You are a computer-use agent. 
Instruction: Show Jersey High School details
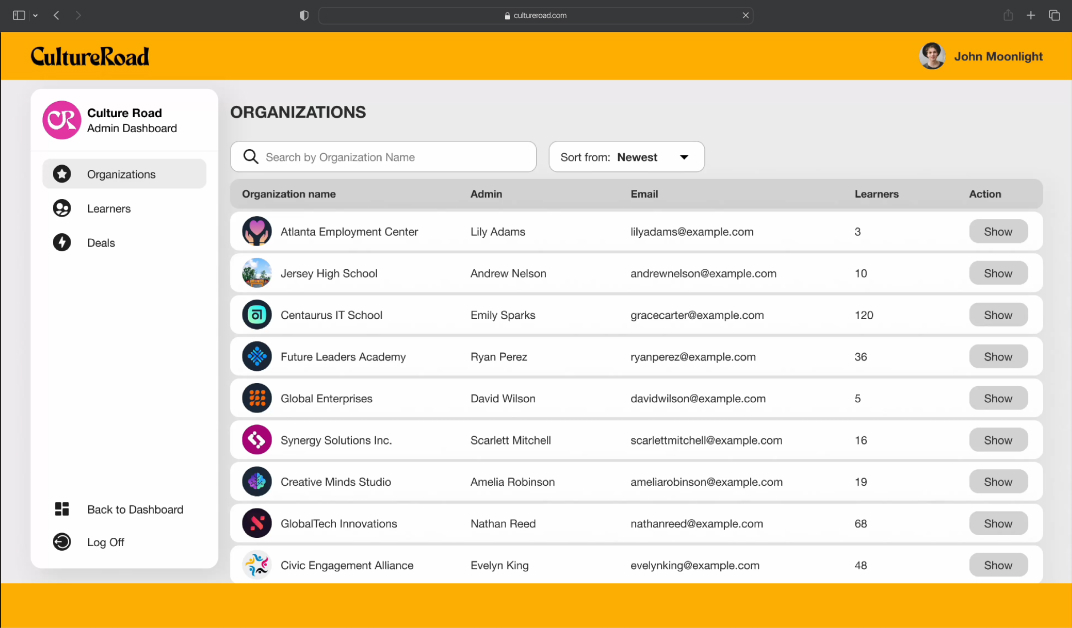998,273
